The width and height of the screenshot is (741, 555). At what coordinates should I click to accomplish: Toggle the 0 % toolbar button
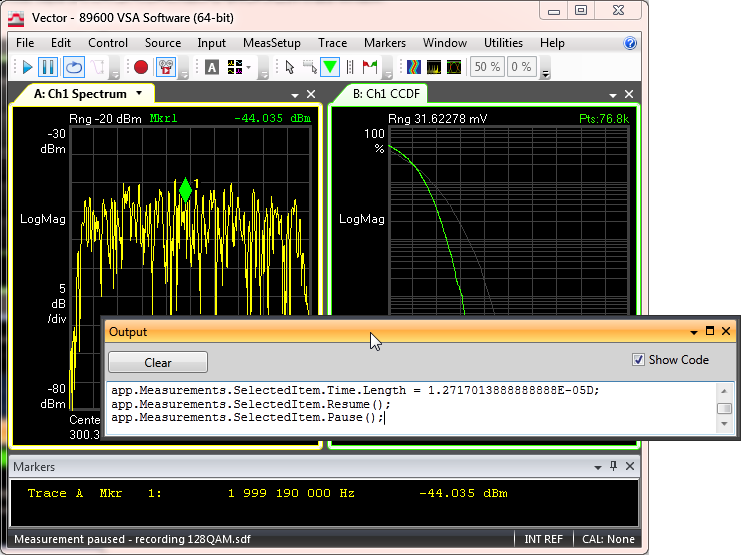coord(521,67)
